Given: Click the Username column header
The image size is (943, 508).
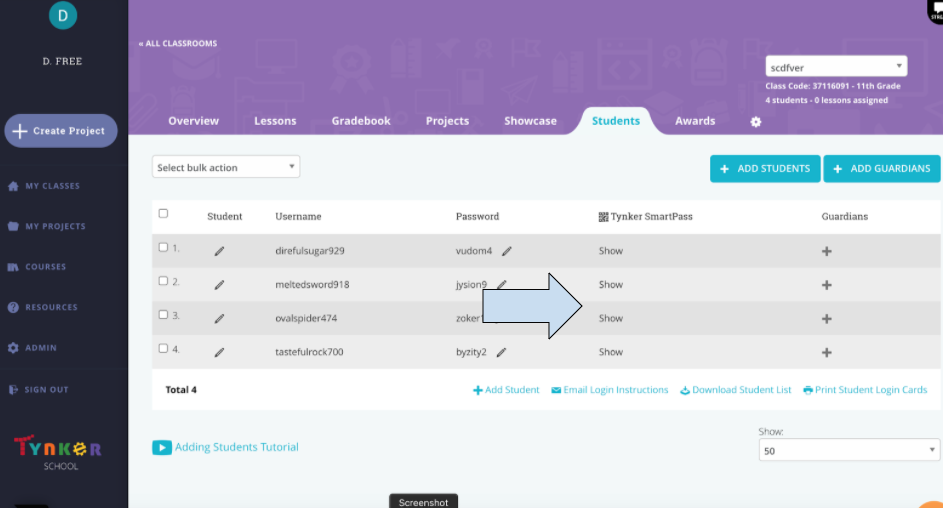Looking at the screenshot, I should coord(298,216).
